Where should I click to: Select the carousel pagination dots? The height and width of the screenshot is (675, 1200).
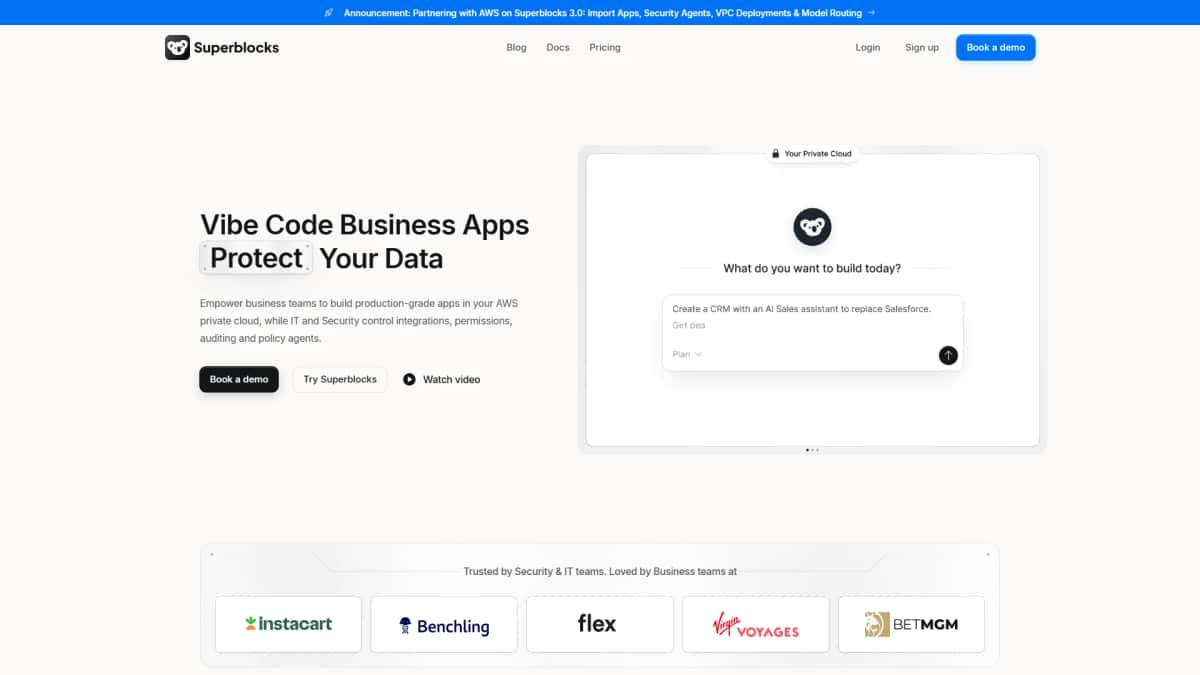coord(812,450)
